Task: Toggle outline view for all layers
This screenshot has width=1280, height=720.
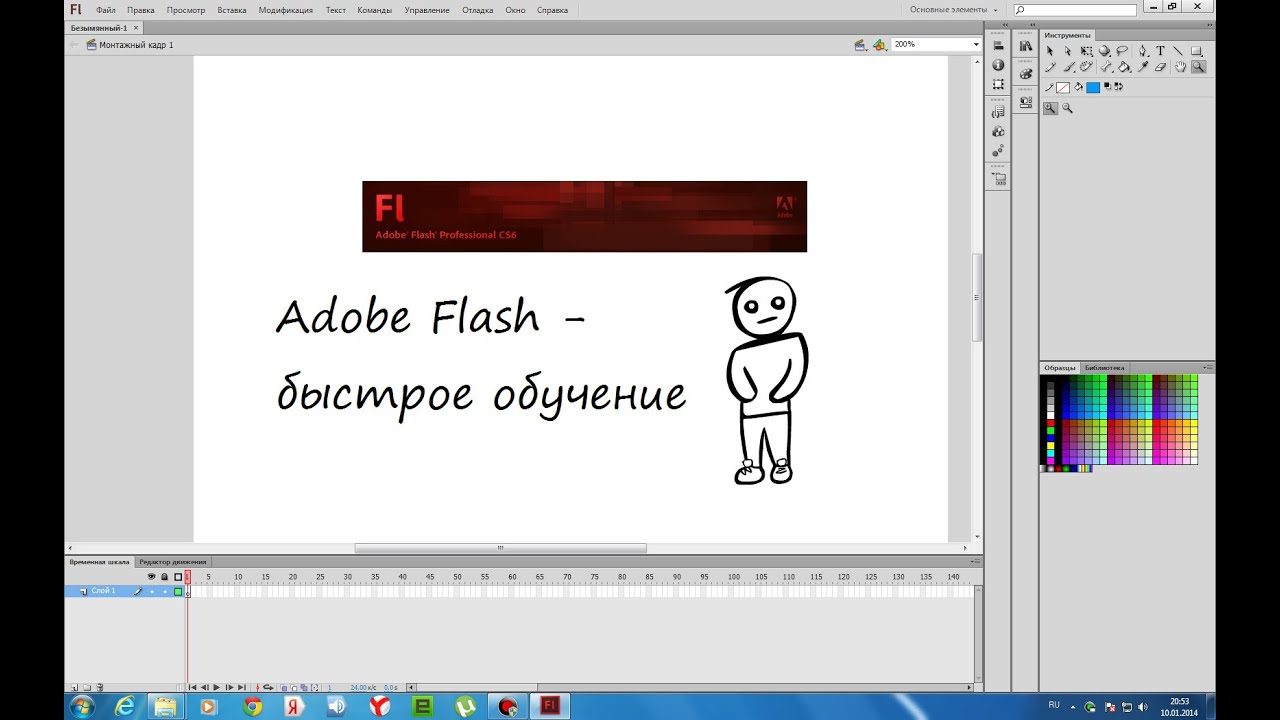Action: (178, 577)
